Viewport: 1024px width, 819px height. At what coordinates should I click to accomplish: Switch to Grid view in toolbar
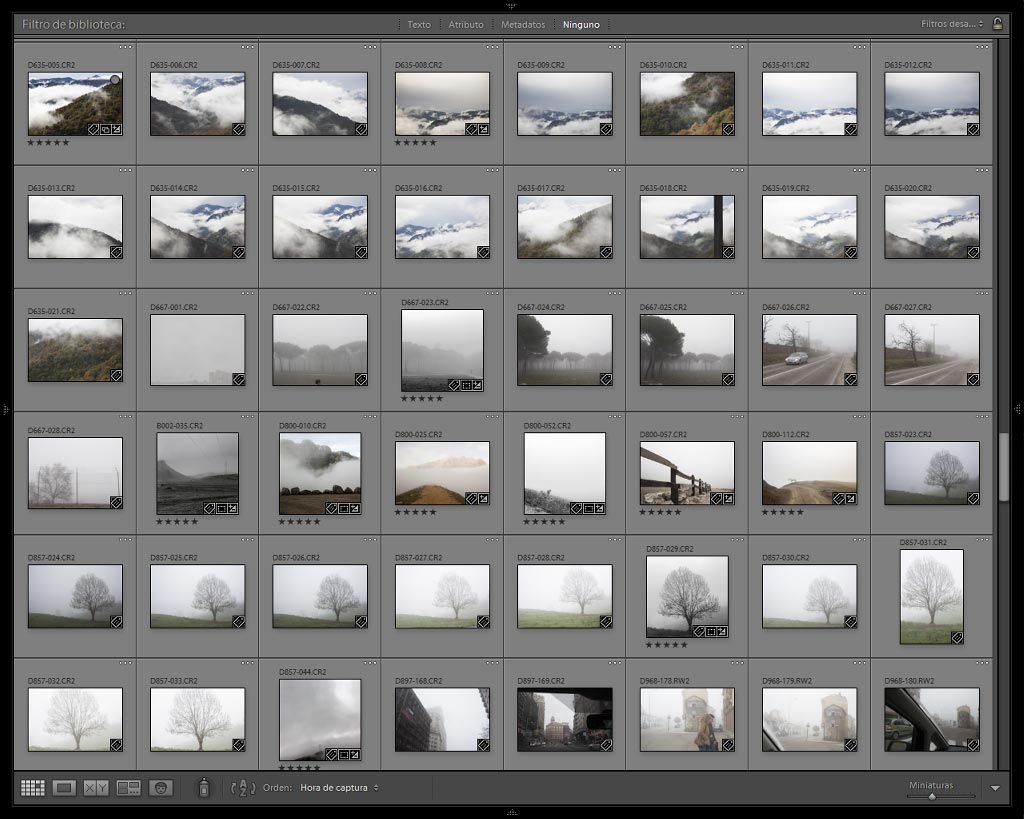click(x=33, y=788)
